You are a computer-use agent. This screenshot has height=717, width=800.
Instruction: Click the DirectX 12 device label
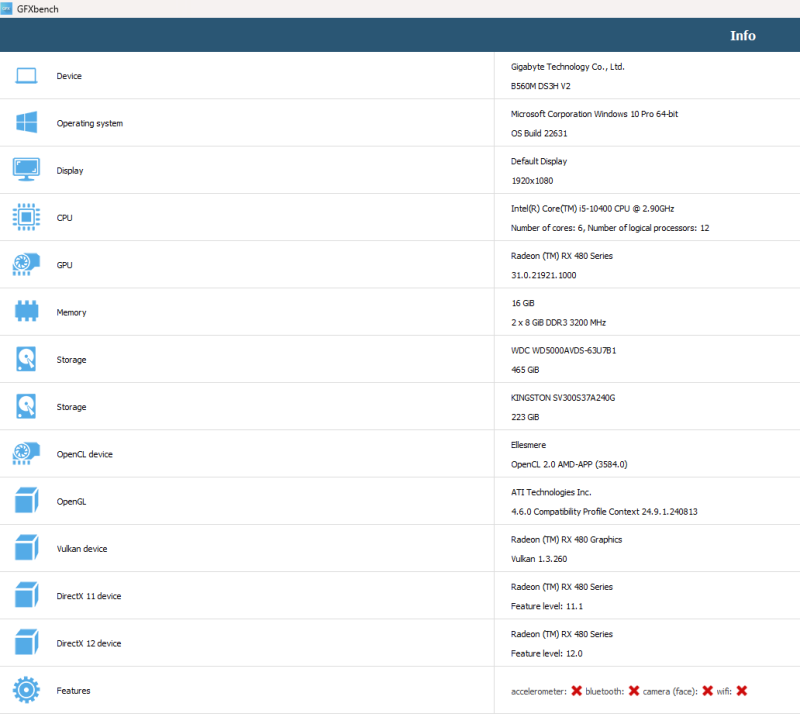tap(89, 644)
